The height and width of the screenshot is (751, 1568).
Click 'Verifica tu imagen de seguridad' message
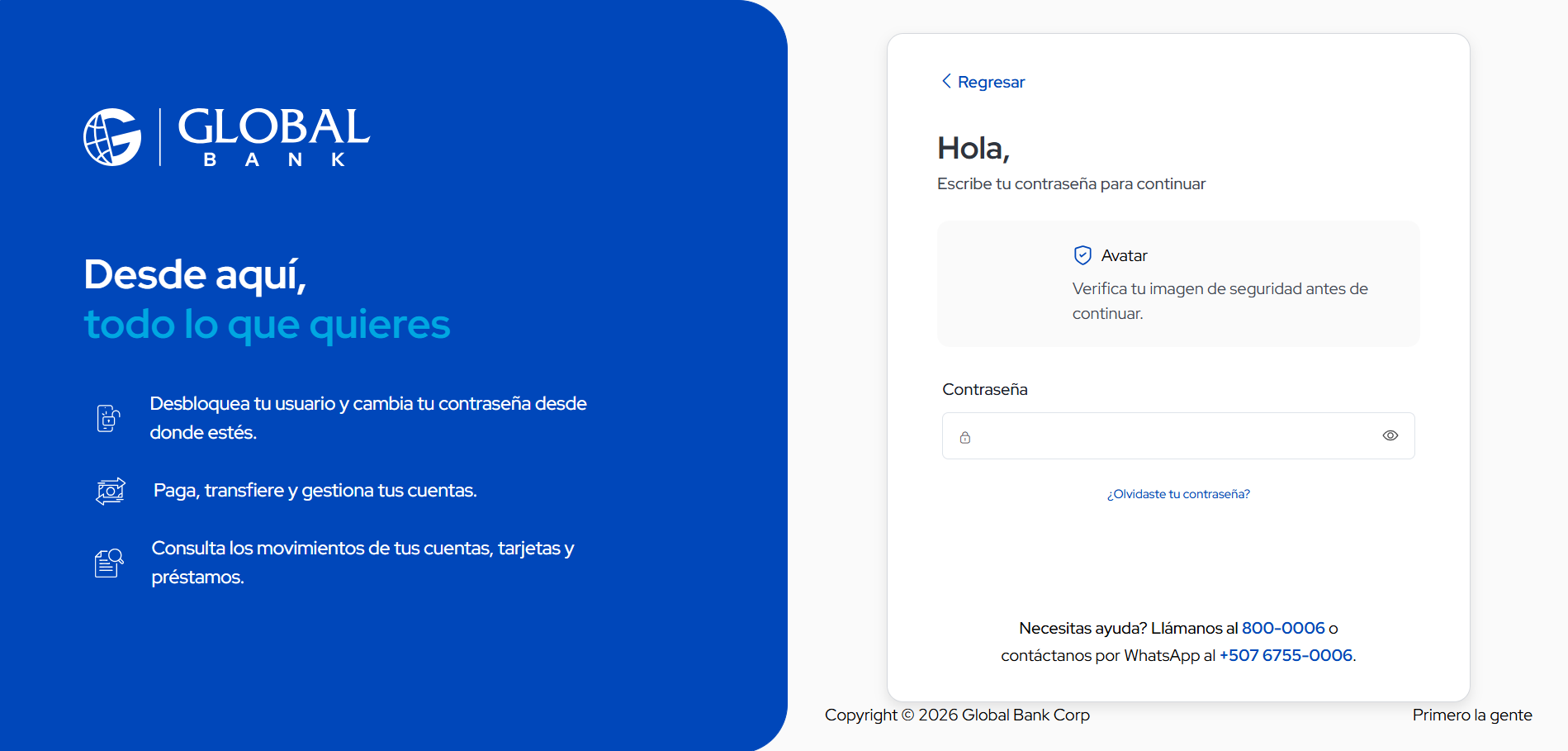[1220, 301]
